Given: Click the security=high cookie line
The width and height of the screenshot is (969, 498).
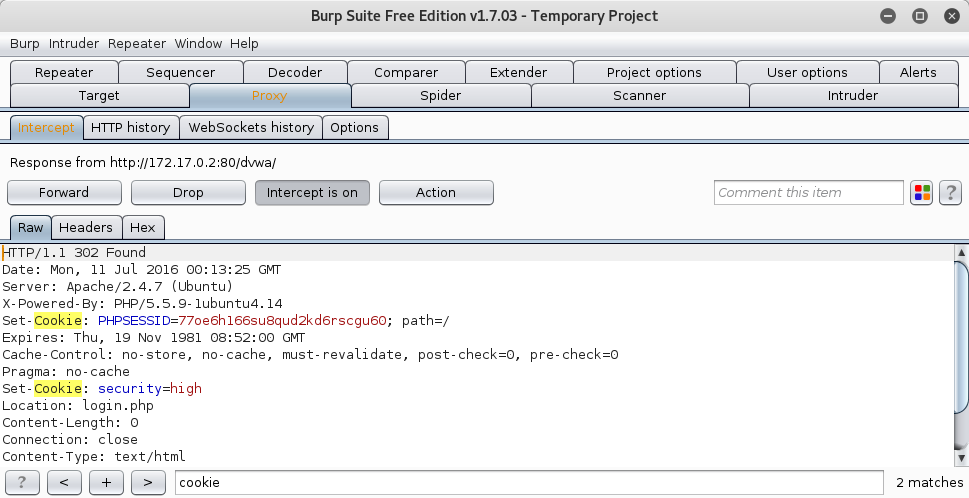Looking at the screenshot, I should pyautogui.click(x=102, y=389).
